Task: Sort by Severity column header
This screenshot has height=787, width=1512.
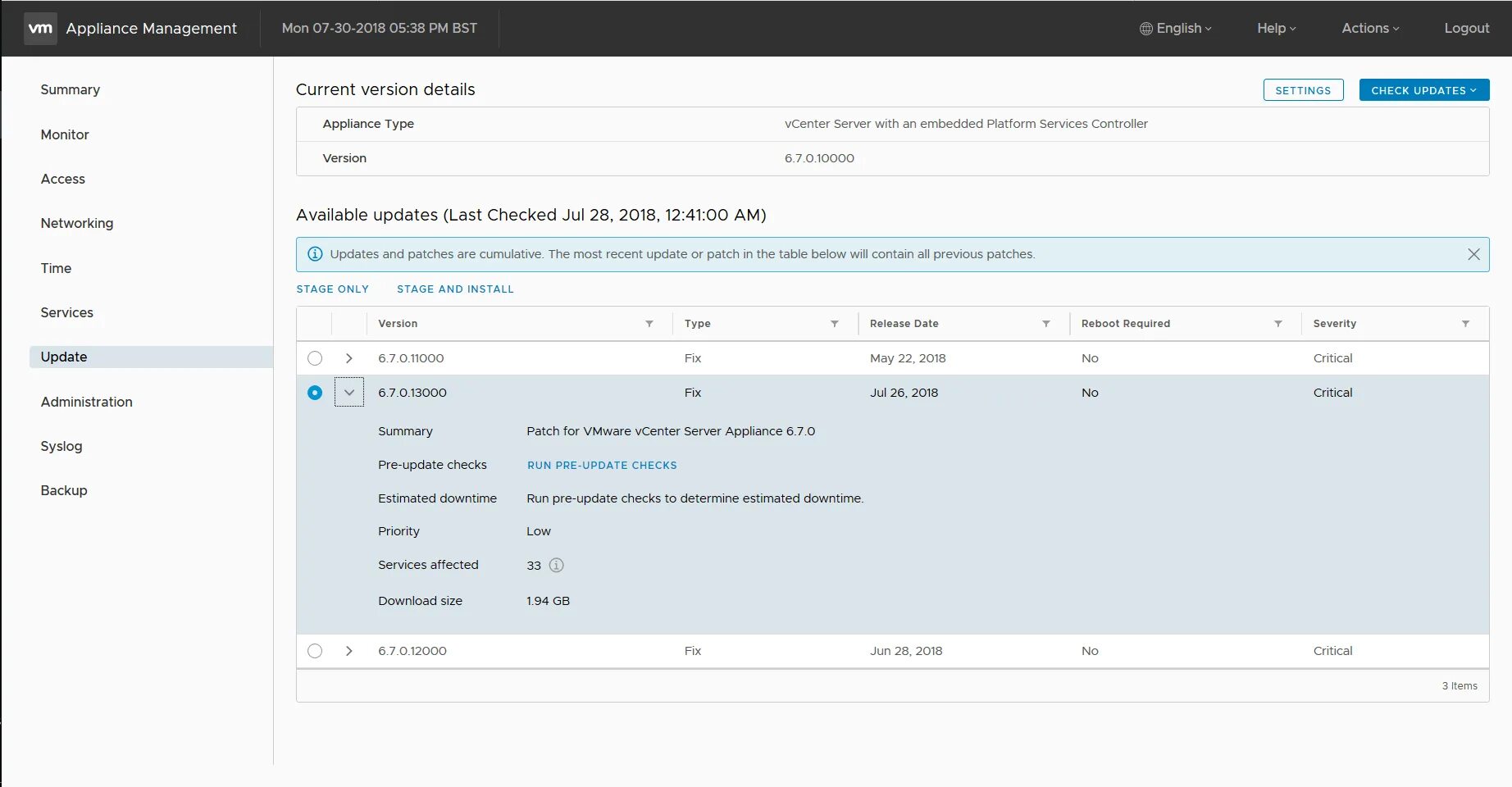Action: (1335, 324)
